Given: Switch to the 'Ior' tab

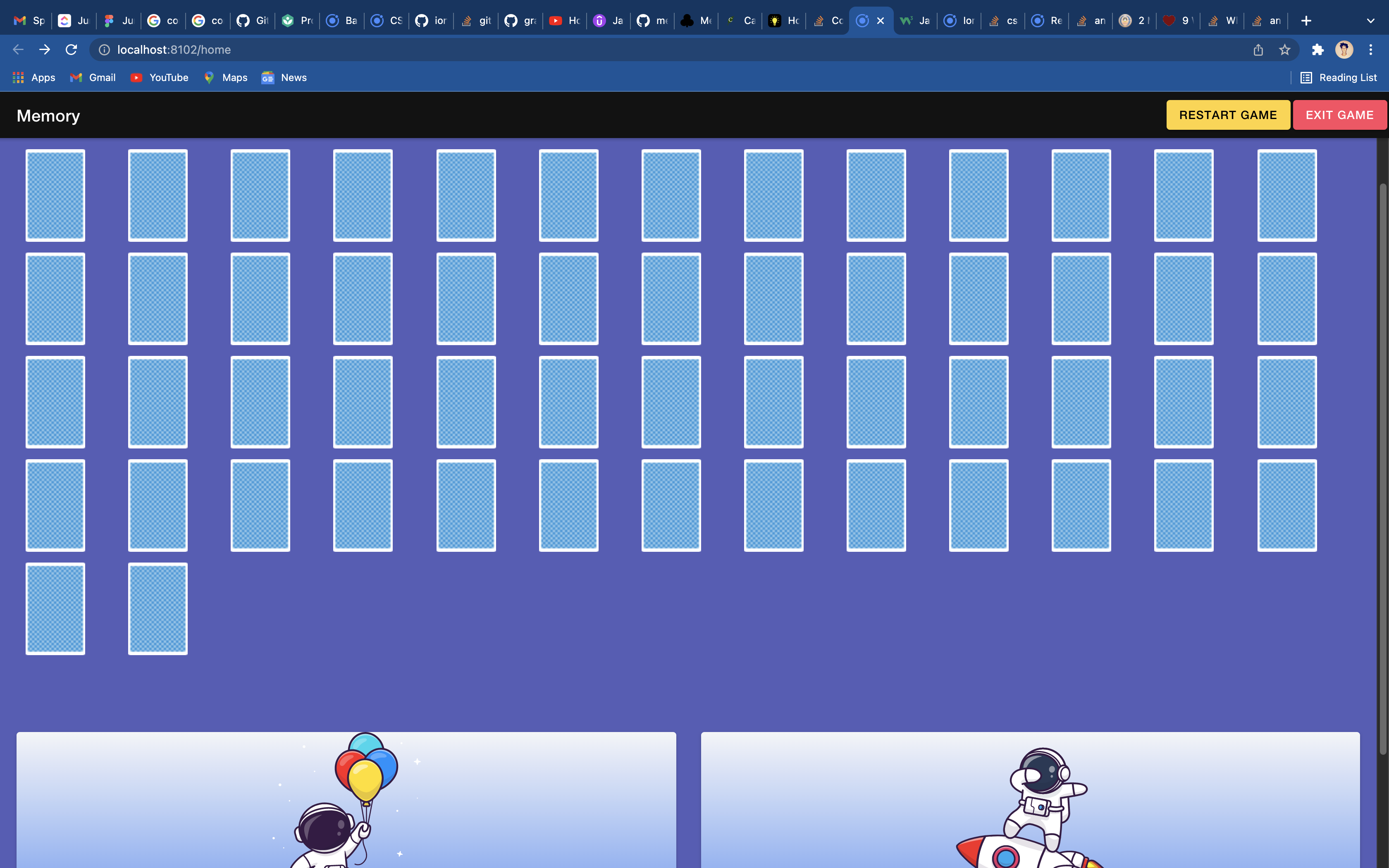Looking at the screenshot, I should 959,21.
